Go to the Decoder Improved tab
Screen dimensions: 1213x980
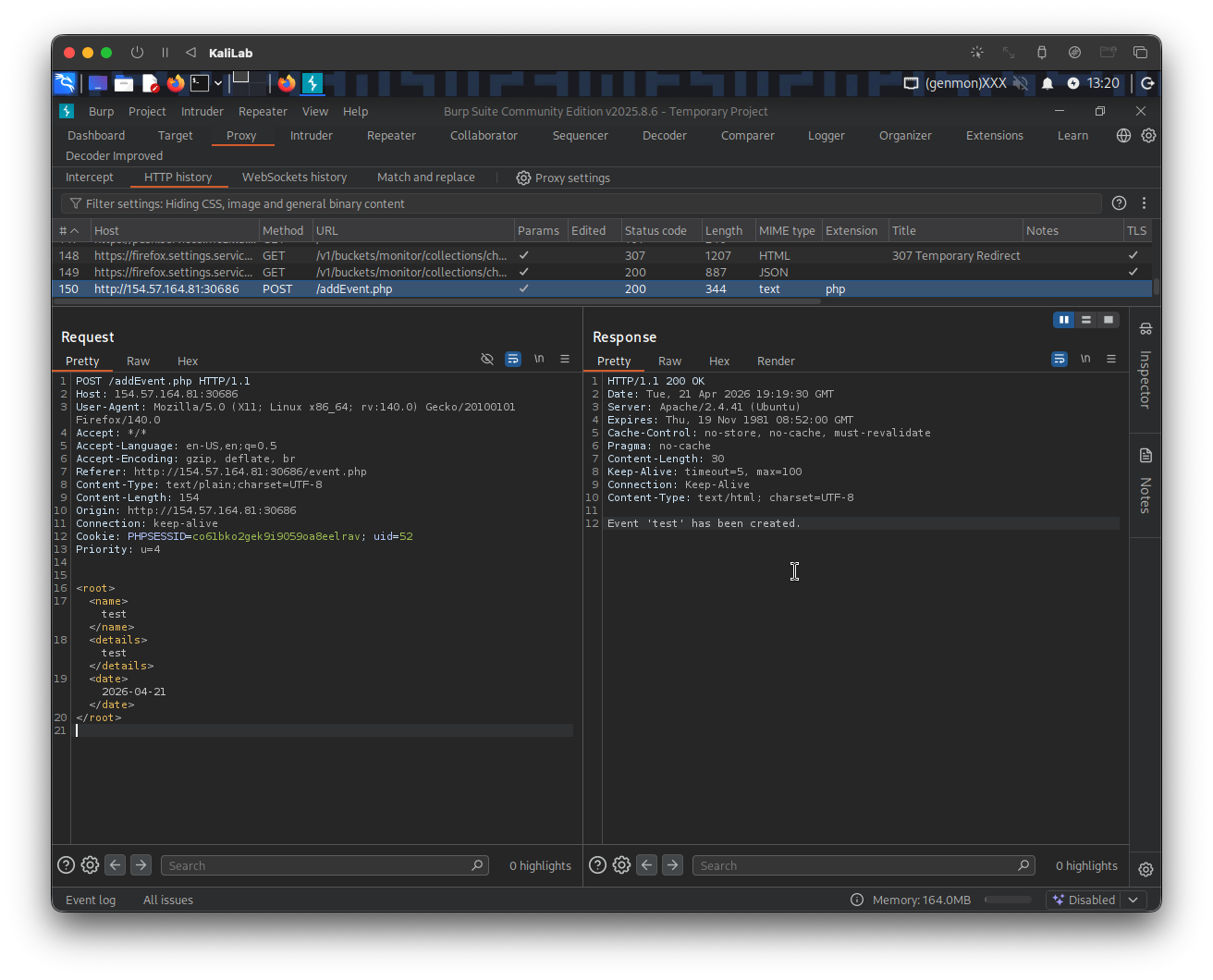[115, 156]
